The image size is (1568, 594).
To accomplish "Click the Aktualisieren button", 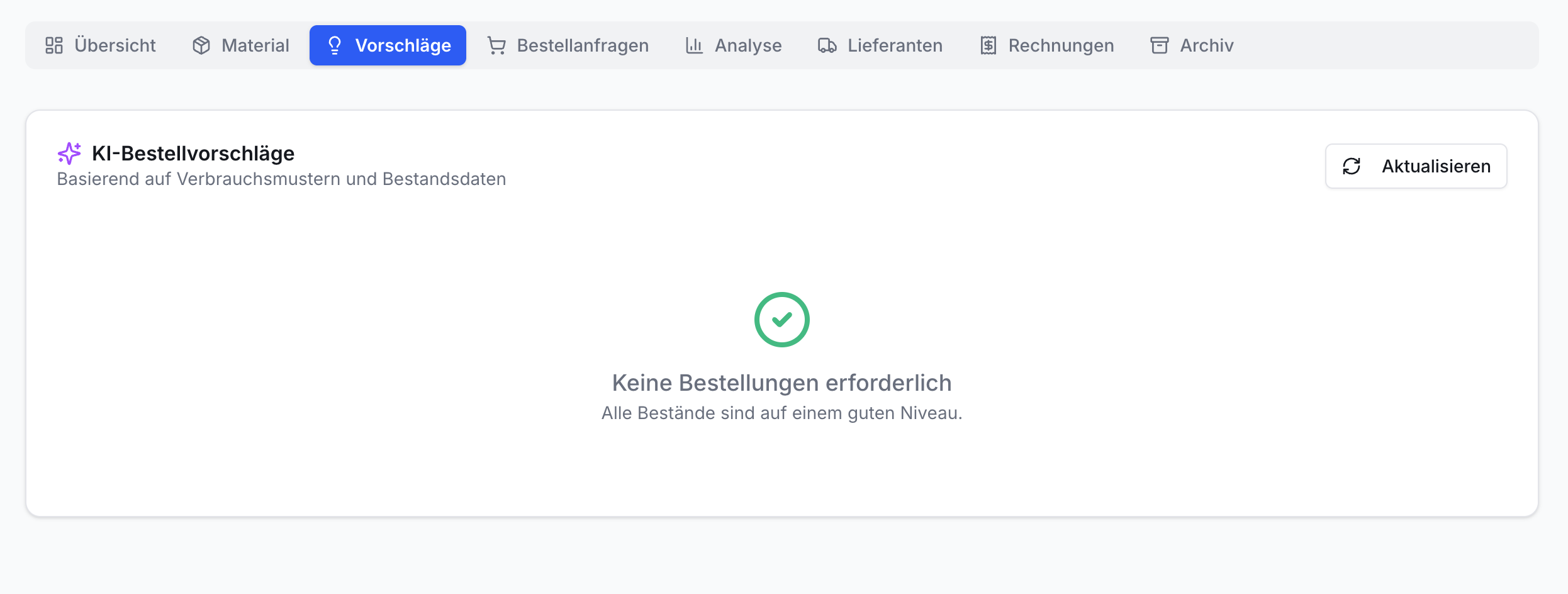I will click(x=1416, y=166).
